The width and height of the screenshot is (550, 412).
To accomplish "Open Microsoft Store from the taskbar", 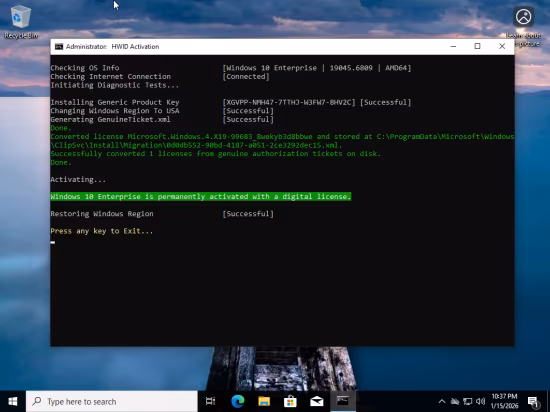I will point(290,401).
